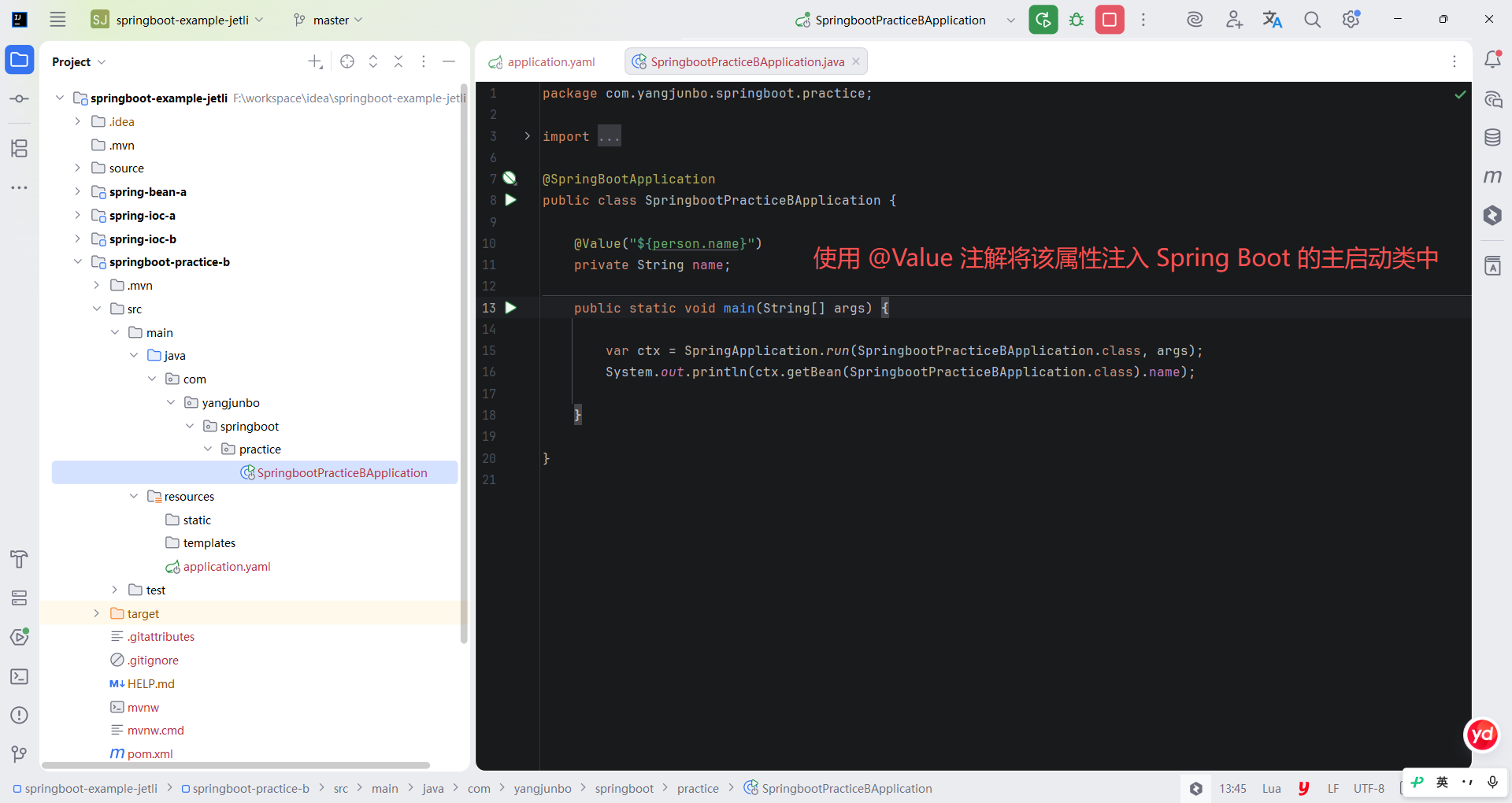Click 13:45 caret position in status bar
1512x803 pixels.
[x=1232, y=789]
